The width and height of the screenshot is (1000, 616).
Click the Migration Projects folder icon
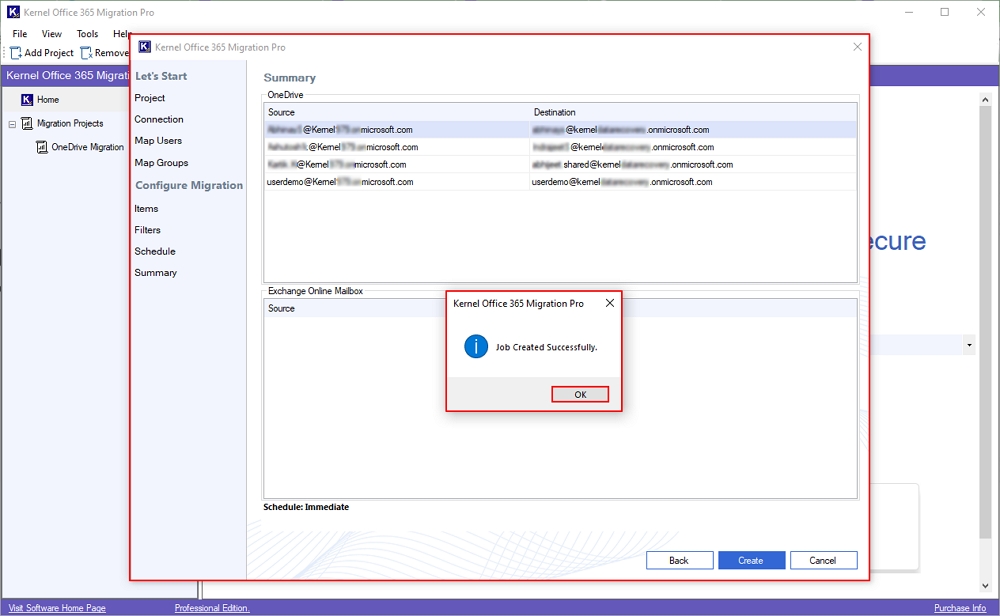pyautogui.click(x=27, y=124)
